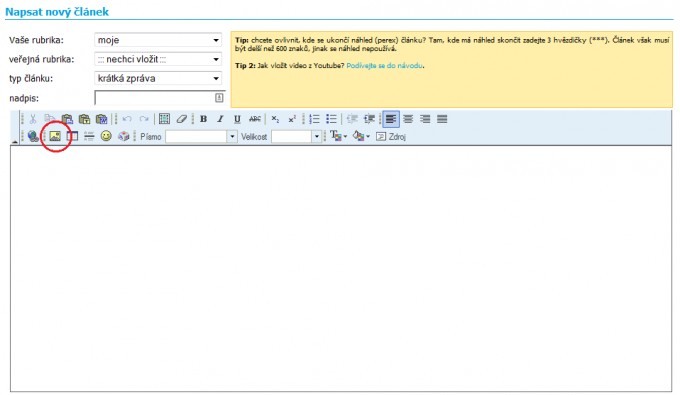Insert a numbered list

314,119
